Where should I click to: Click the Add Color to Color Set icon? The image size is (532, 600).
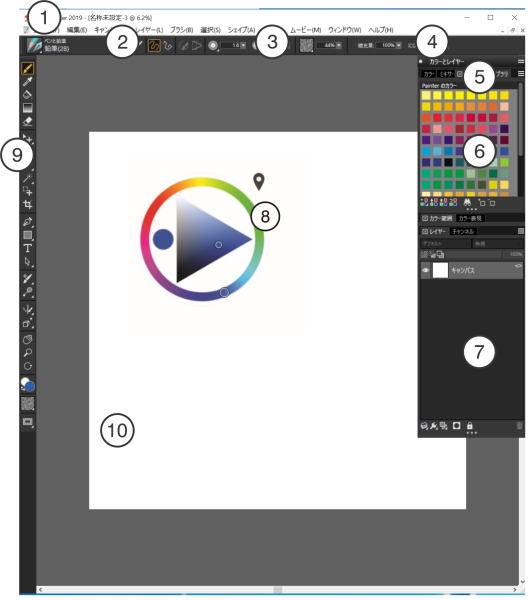pos(482,202)
